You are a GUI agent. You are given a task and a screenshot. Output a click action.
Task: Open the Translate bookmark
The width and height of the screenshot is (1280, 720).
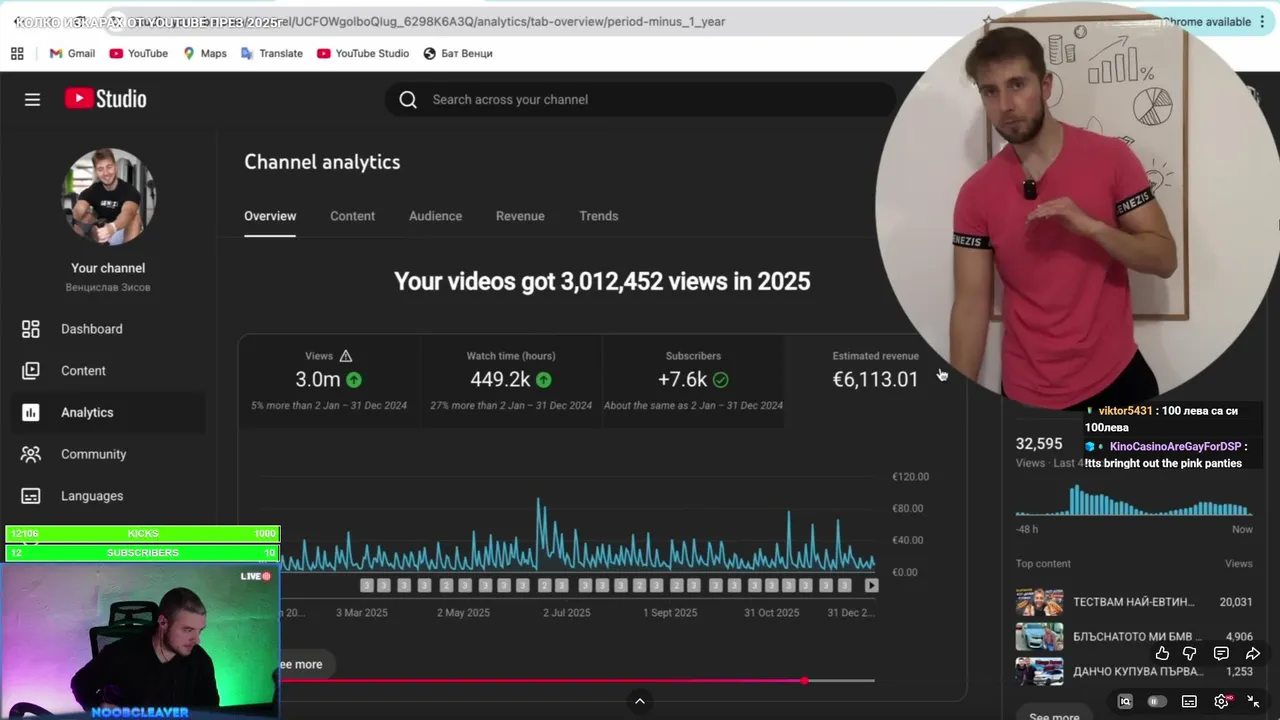[x=272, y=53]
